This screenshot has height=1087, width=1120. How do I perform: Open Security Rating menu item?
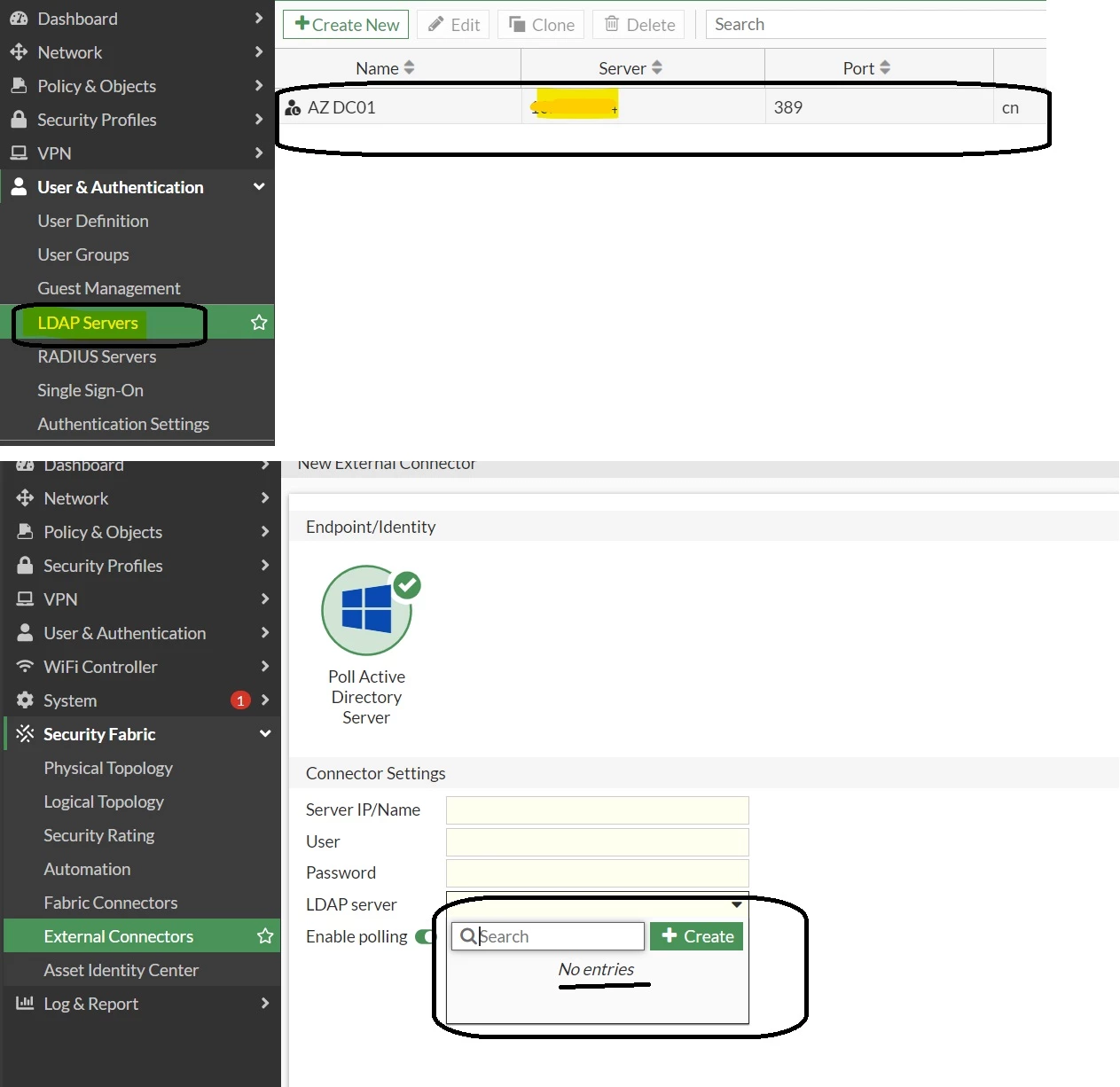[99, 835]
